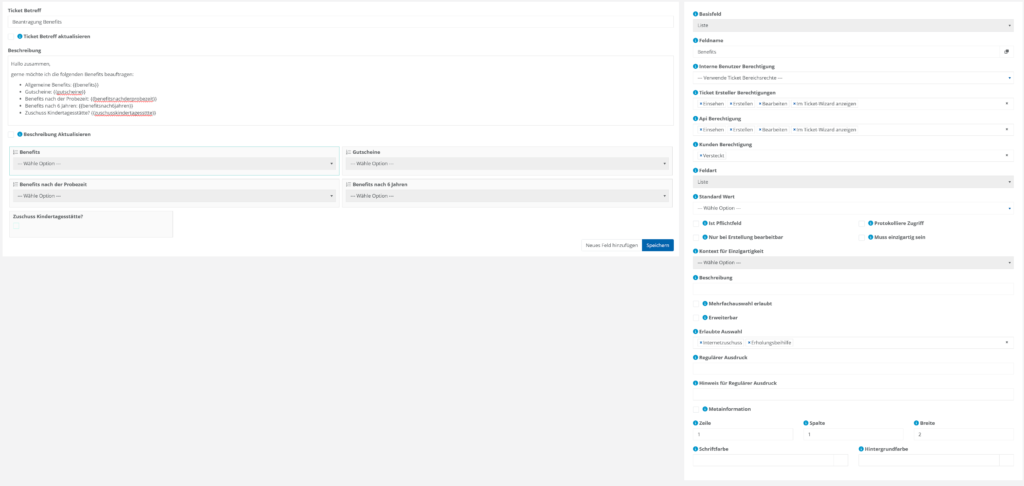Remove the Versteckt tag from Kunden Berechtigung
1024x486 pixels.
700,156
